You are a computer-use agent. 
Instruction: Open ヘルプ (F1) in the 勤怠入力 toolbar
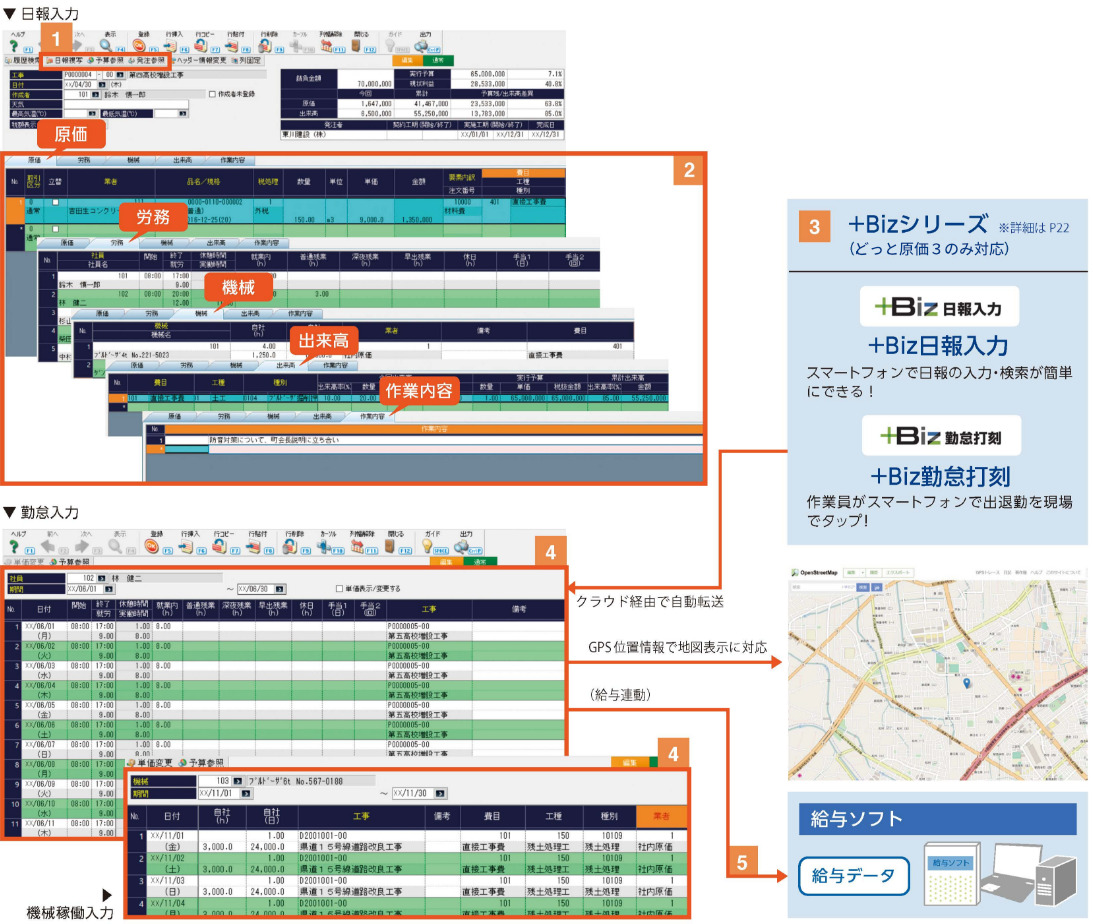[14, 547]
